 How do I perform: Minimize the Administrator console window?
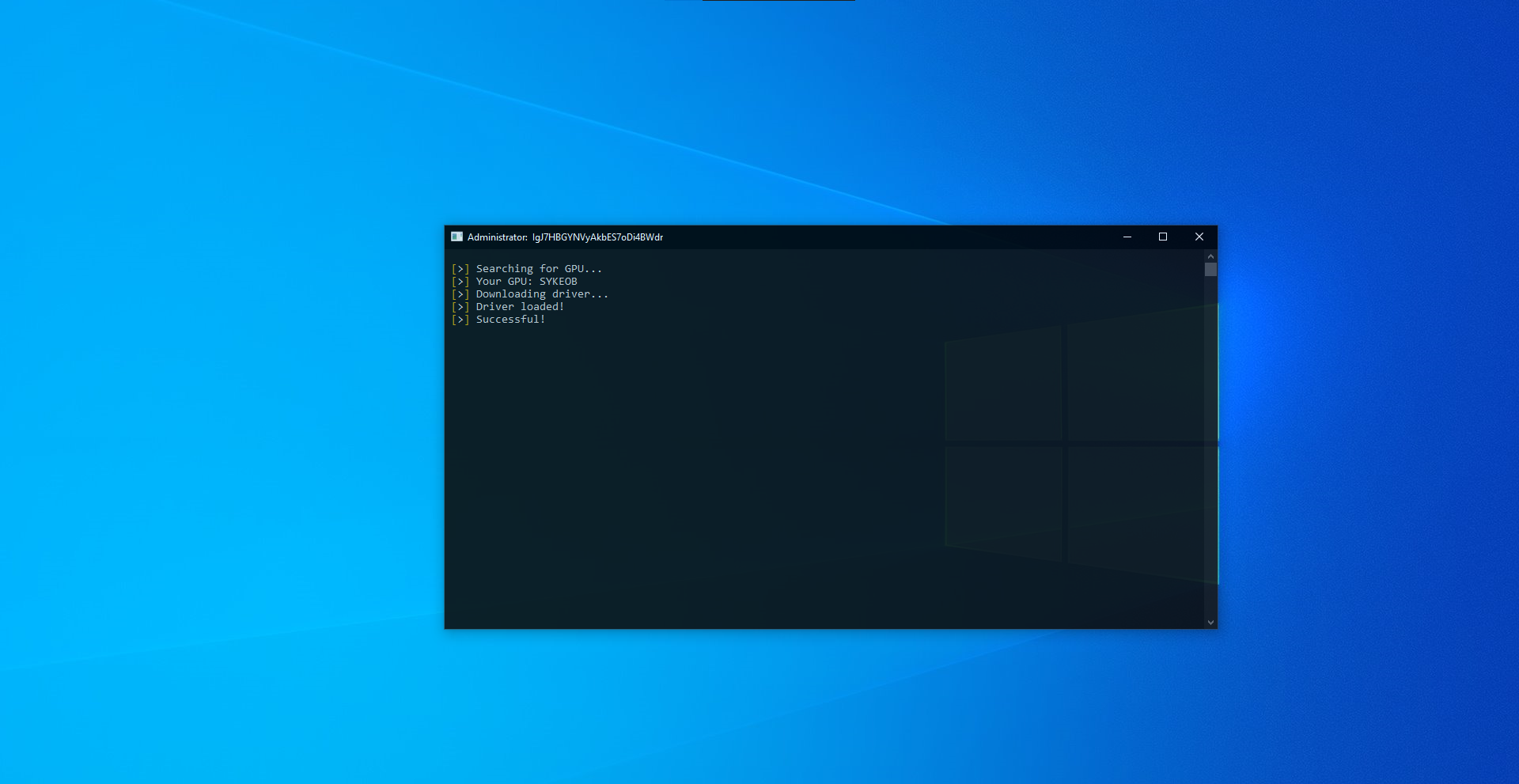1127,237
